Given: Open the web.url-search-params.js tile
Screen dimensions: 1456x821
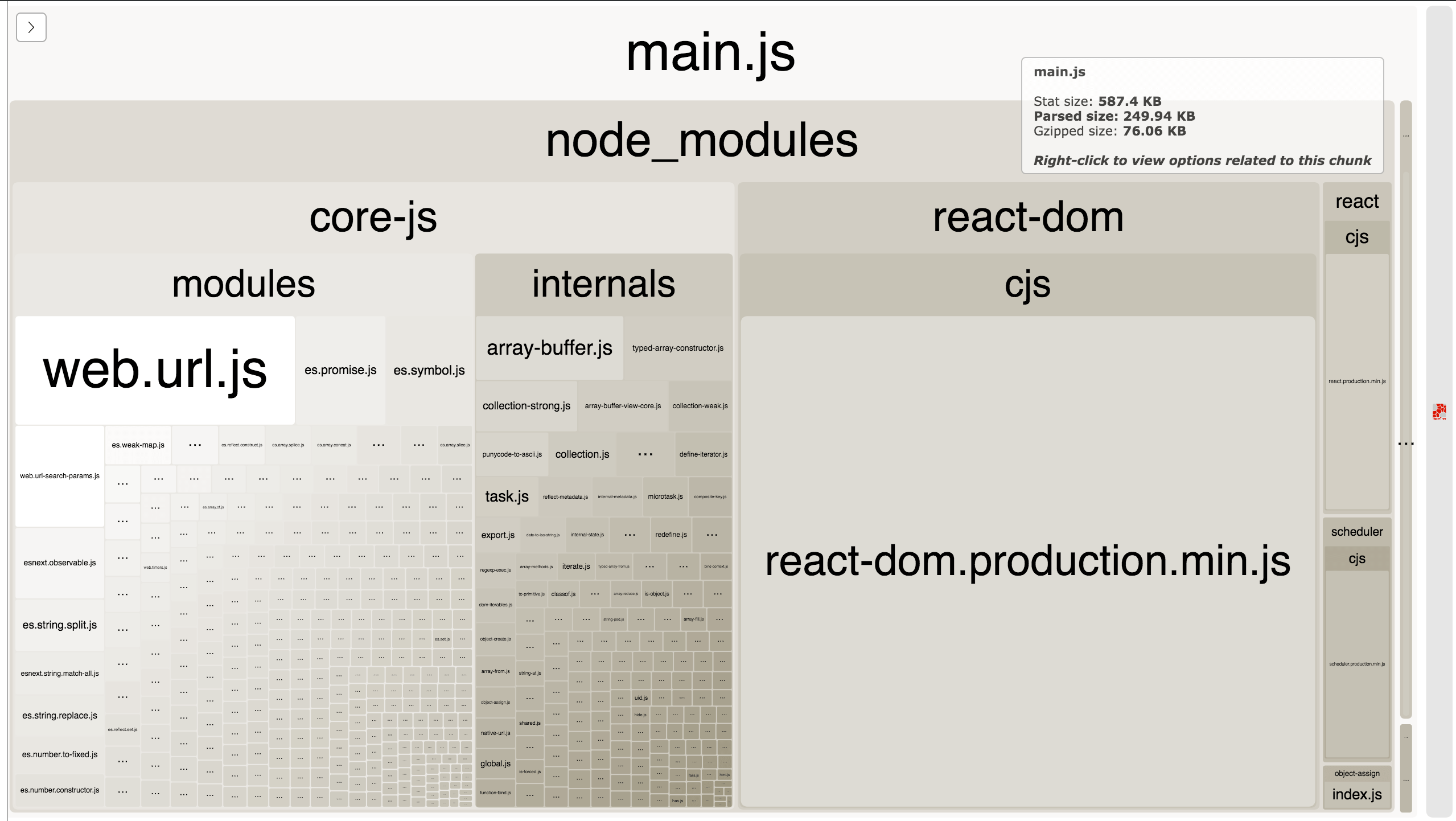Looking at the screenshot, I should (60, 476).
